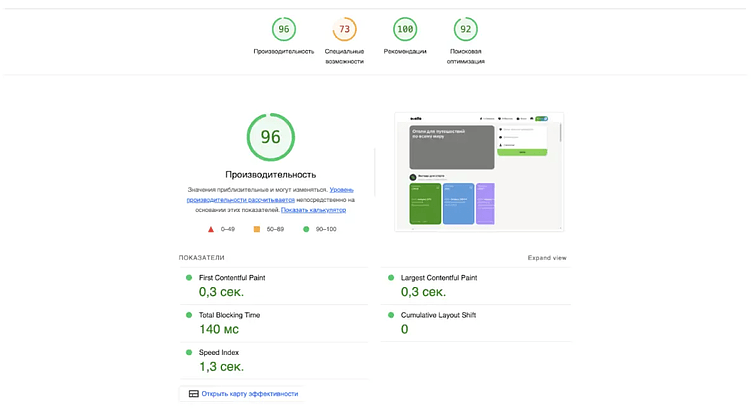This screenshot has height=412, width=751.
Task: Expand the Speed Index metric
Action: (274, 361)
